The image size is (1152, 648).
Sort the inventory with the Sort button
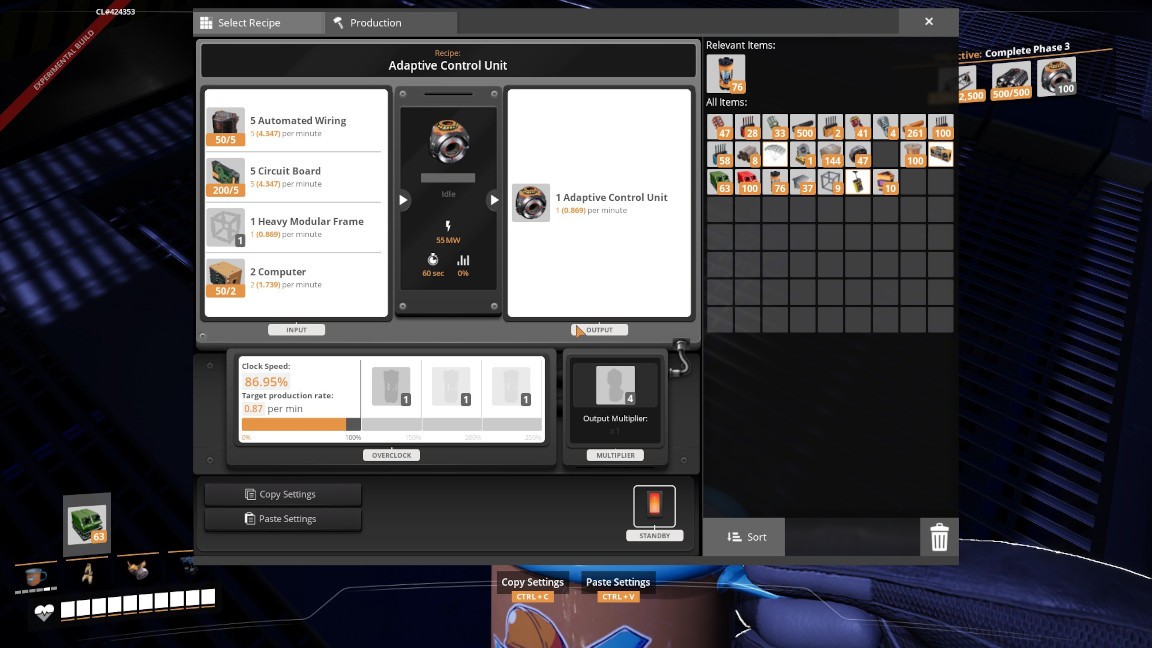click(745, 537)
